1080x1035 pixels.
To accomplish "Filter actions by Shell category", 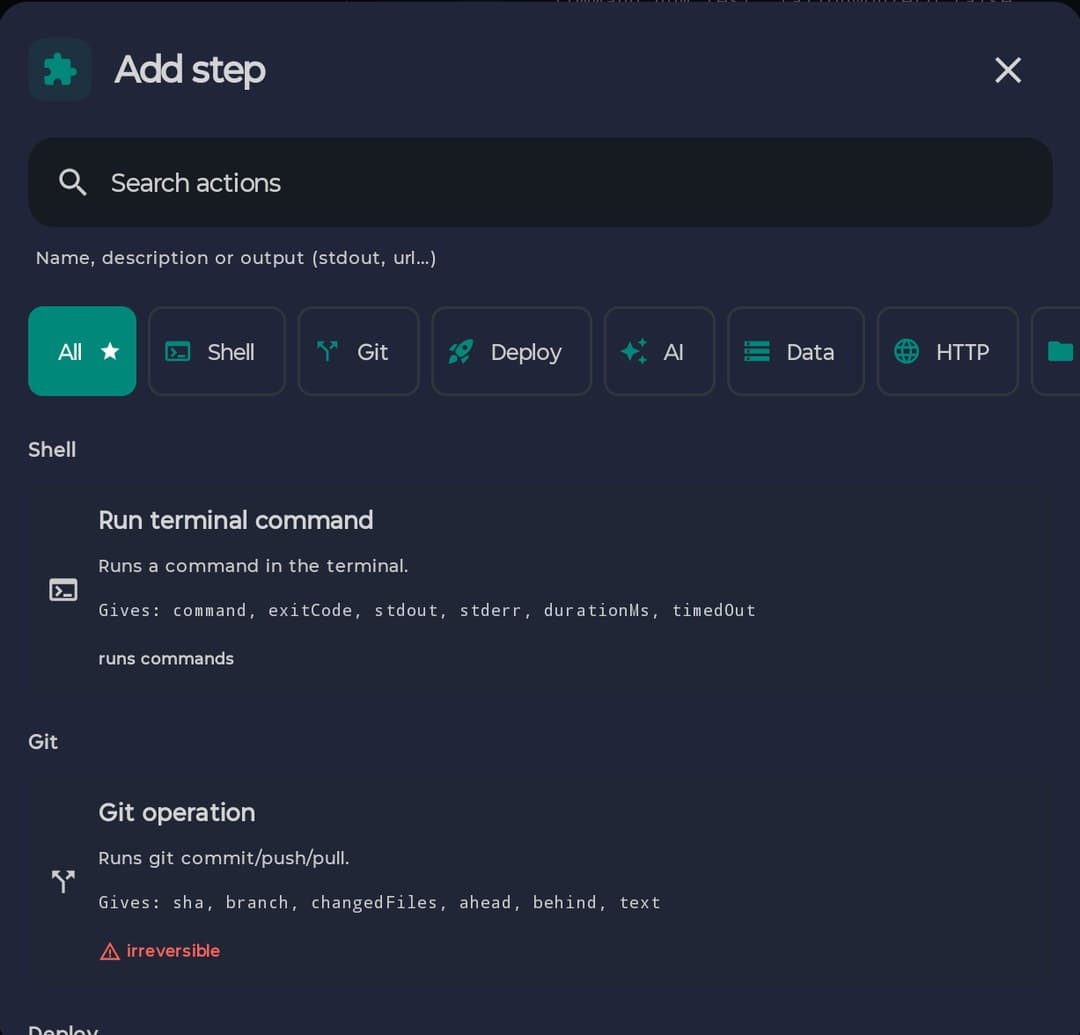I will click(216, 351).
